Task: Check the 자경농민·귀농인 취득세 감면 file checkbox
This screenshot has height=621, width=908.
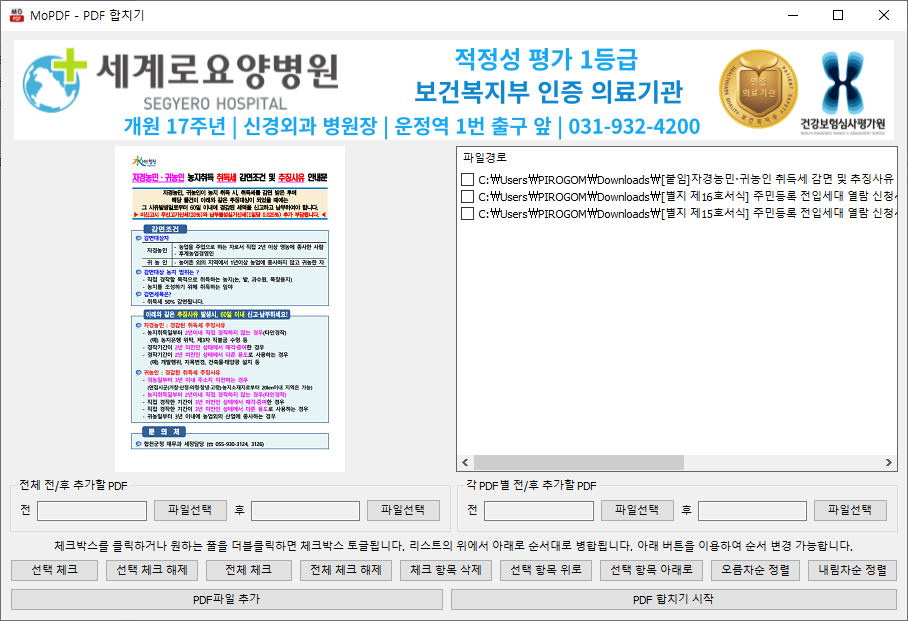Action: click(x=467, y=180)
